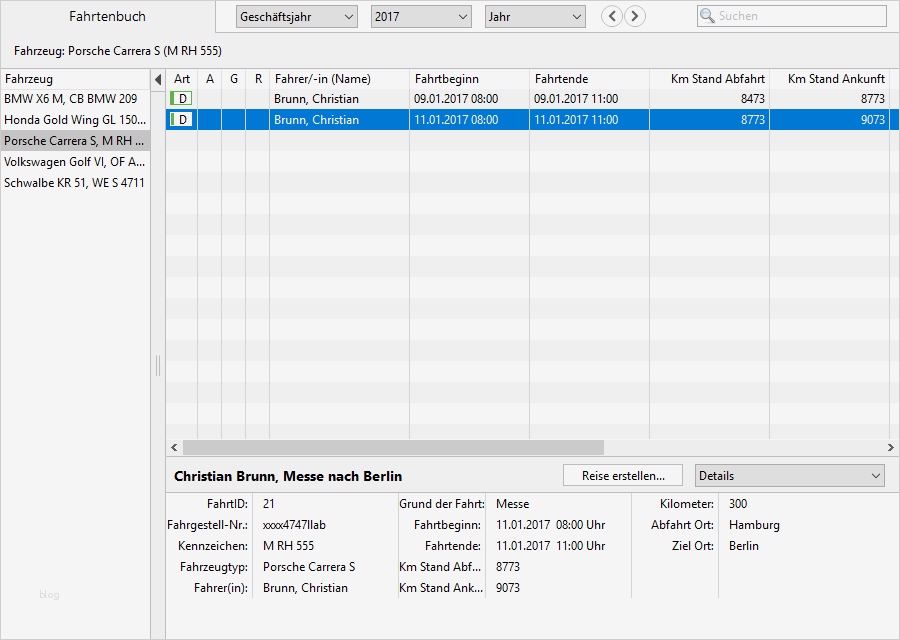
Task: Click Fahrtbeginn cell 09.01.2017 08:00
Action: [x=456, y=99]
